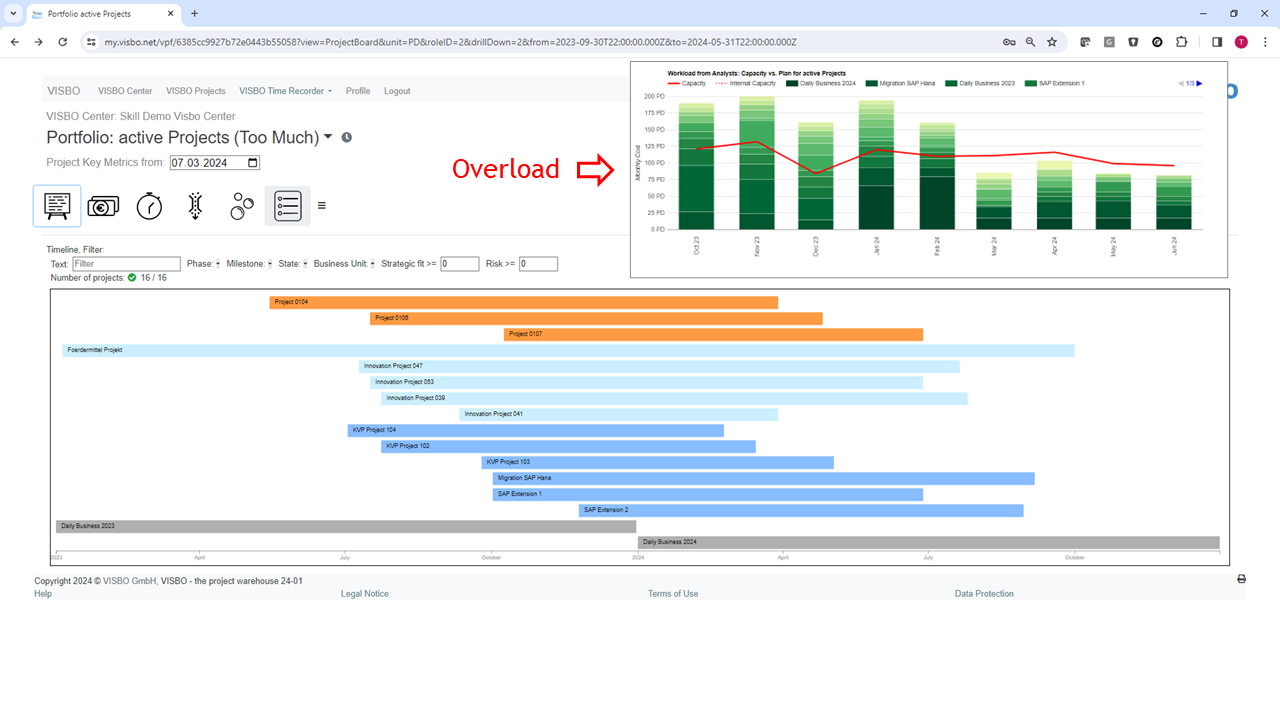Go to VISBO Projects in navbar
The image size is (1280, 720).
pyautogui.click(x=196, y=91)
